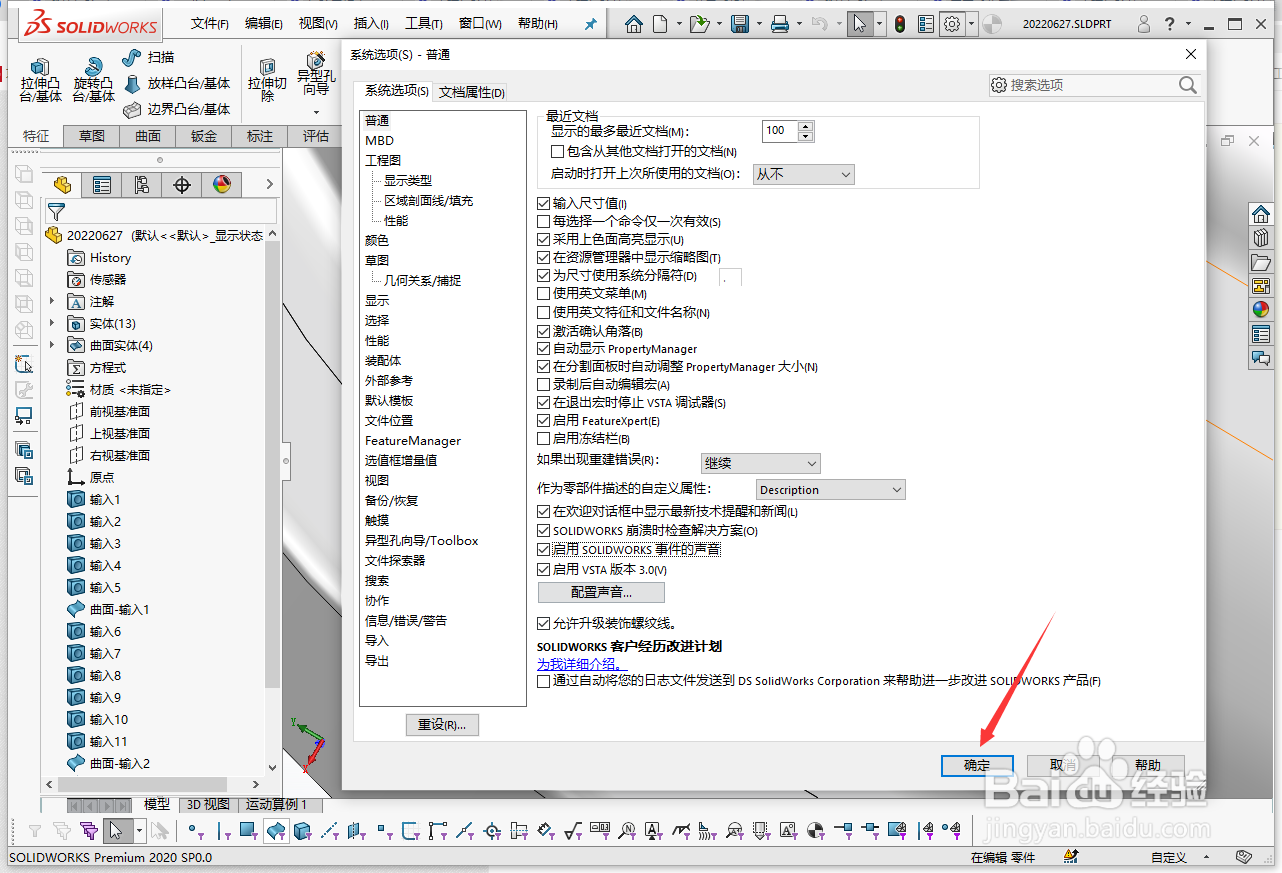Click the search magnifier in options dialog

(x=1187, y=86)
